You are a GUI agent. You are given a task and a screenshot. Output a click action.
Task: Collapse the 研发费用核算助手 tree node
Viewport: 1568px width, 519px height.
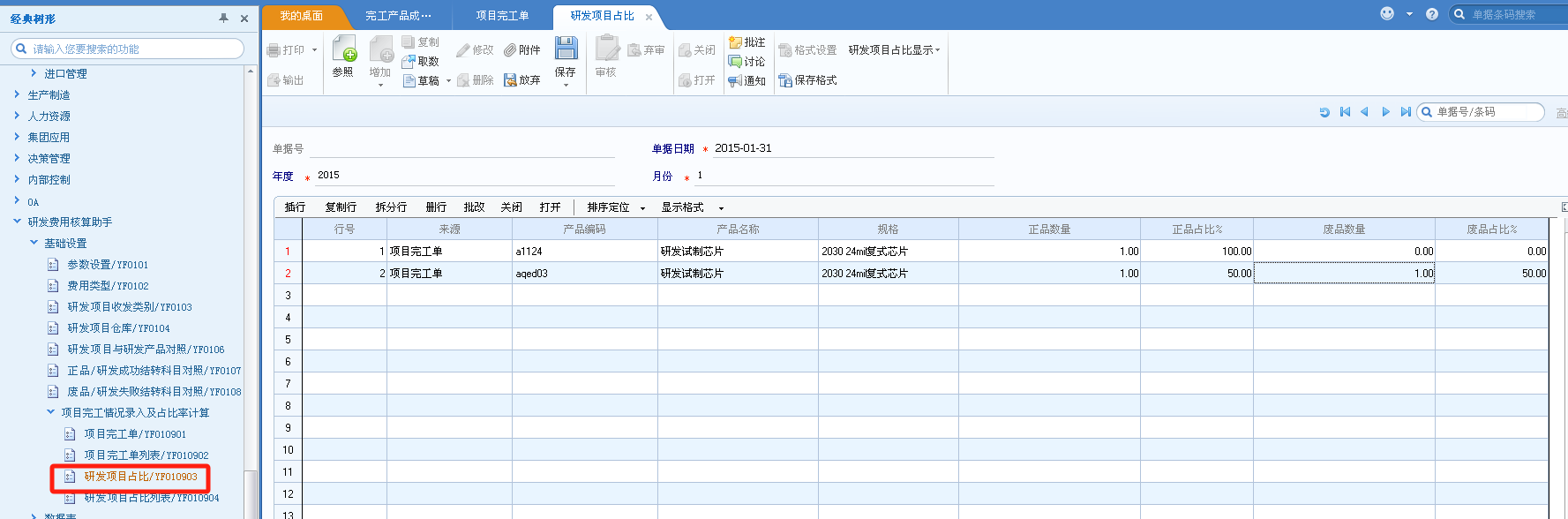(17, 222)
